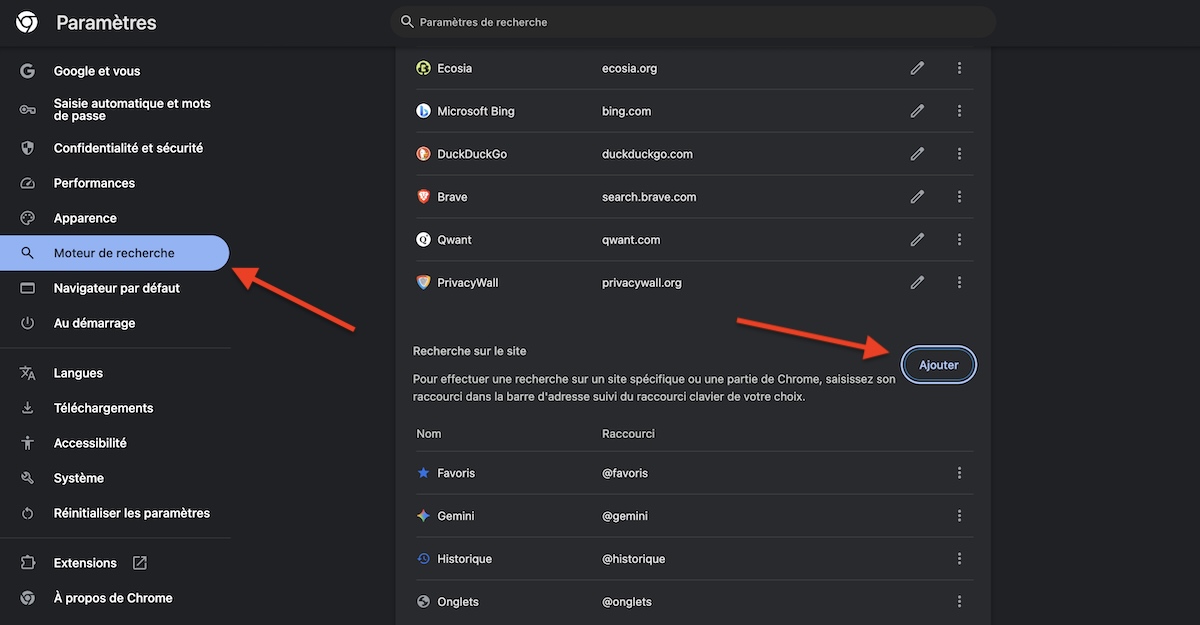Viewport: 1200px width, 625px height.
Task: Click the magnifier icon in search bar
Action: click(407, 21)
